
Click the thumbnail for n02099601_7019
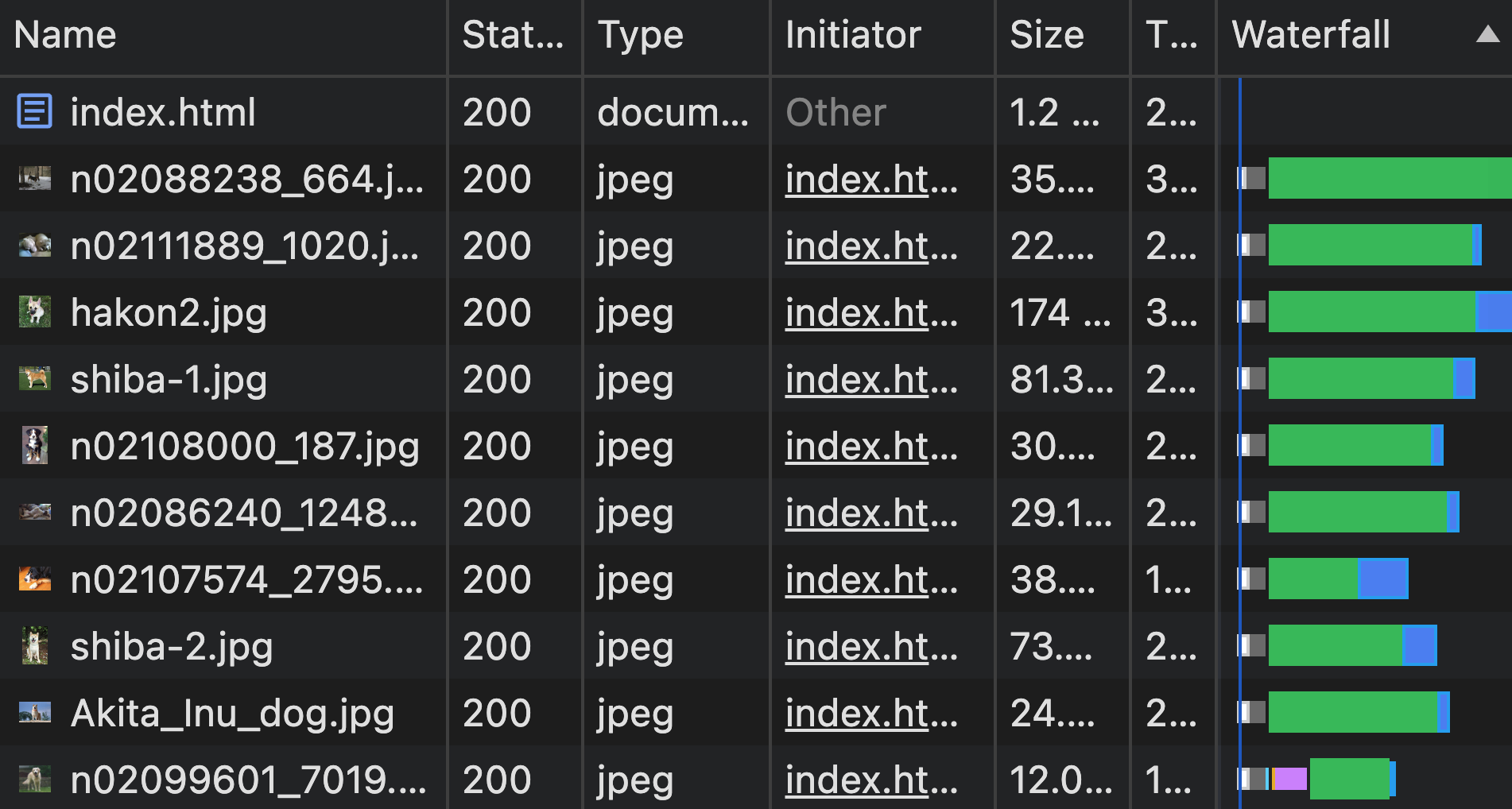click(x=33, y=780)
